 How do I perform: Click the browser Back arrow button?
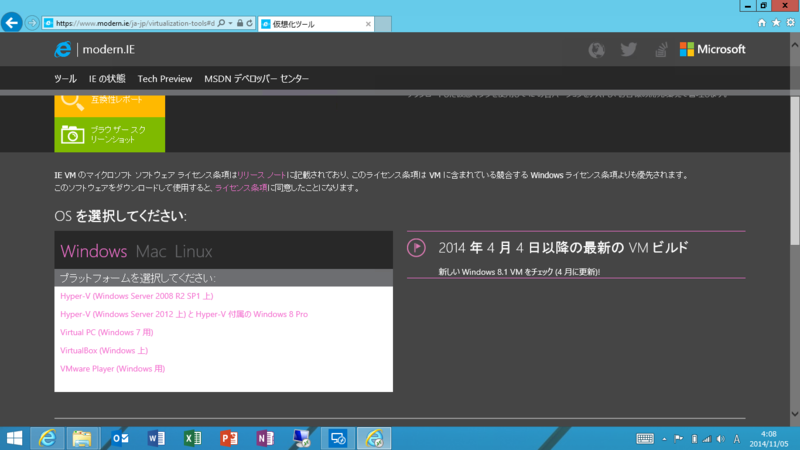[x=11, y=23]
